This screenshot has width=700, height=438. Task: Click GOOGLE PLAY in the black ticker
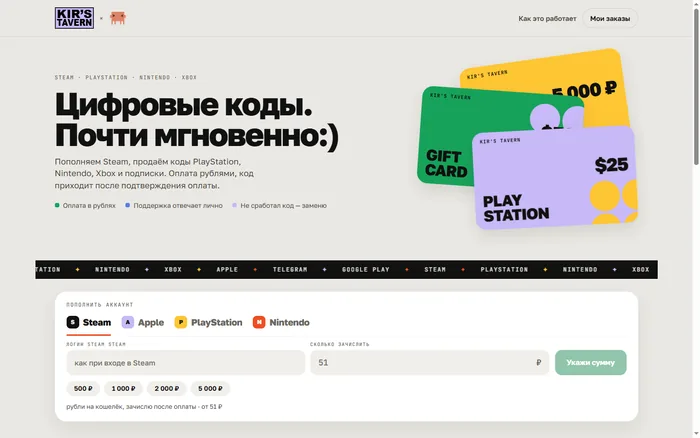pyautogui.click(x=366, y=270)
